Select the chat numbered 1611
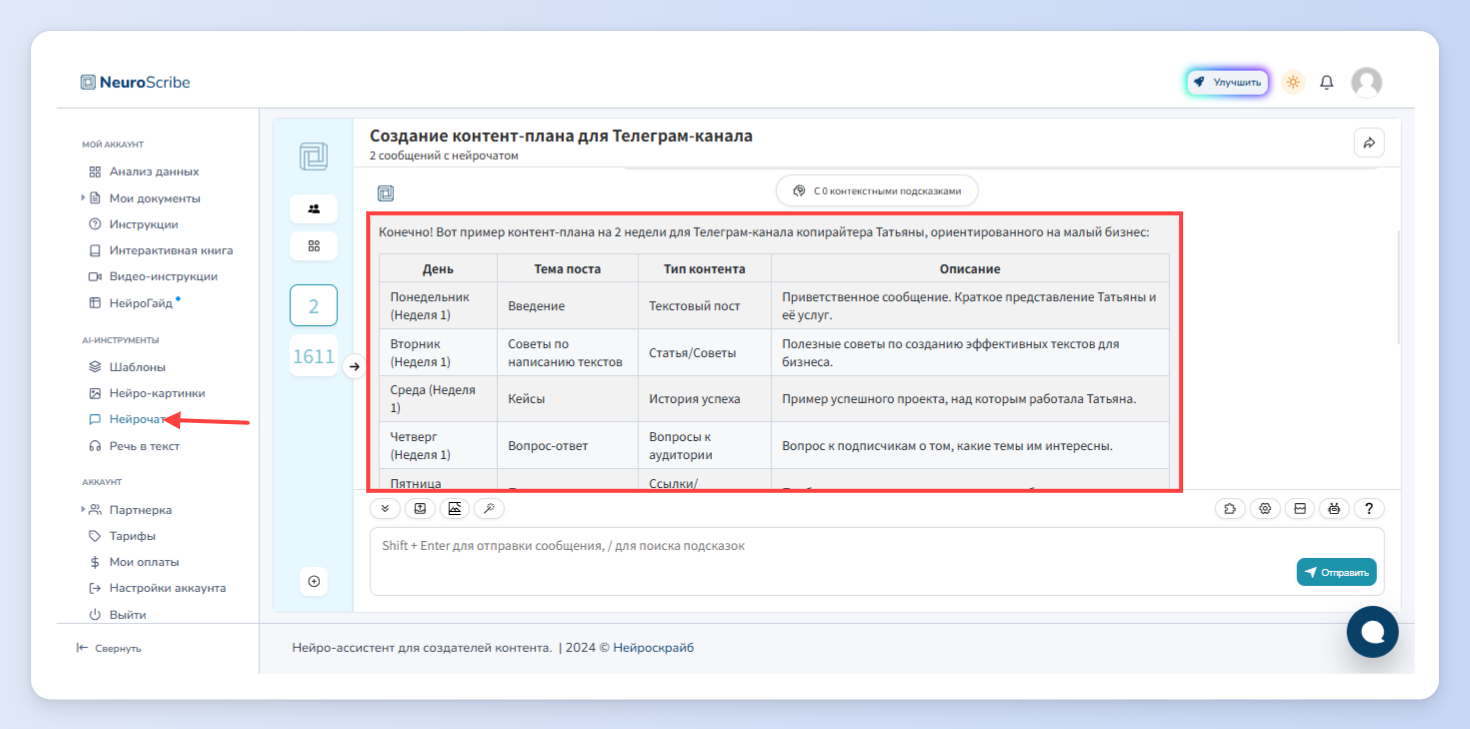Screen dimensions: 1470x729 tap(313, 355)
